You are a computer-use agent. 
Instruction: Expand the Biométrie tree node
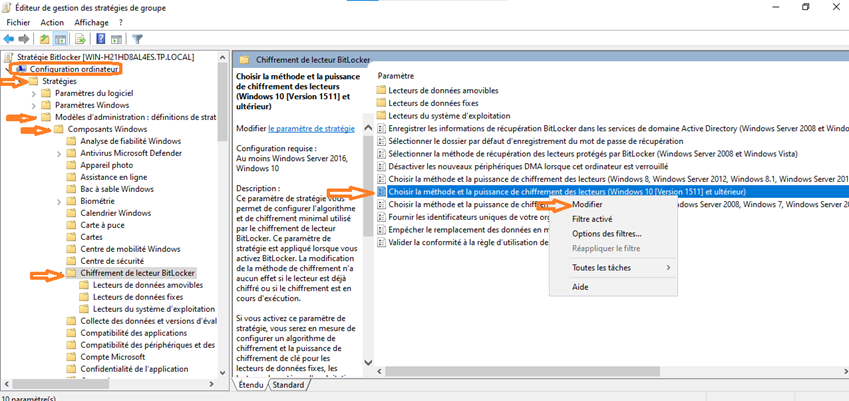(x=59, y=201)
